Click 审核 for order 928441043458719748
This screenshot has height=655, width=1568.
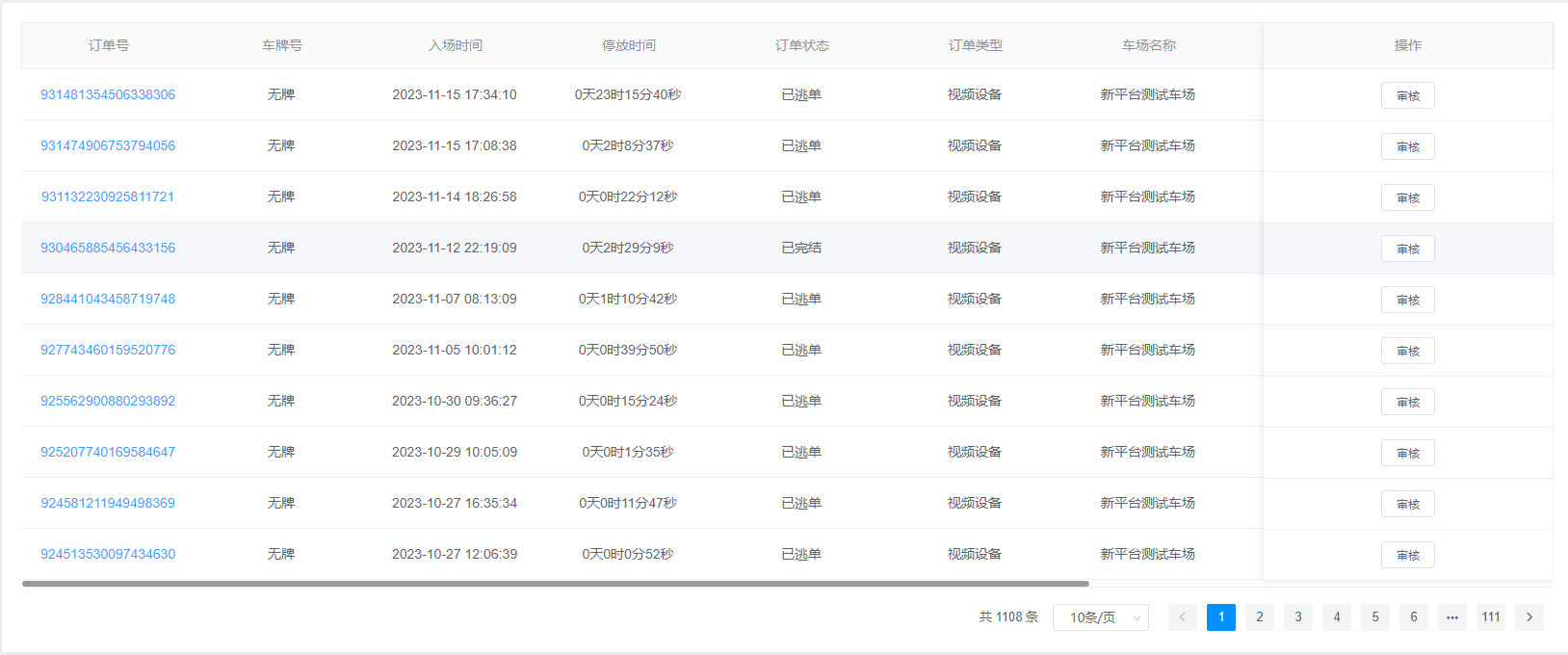point(1407,300)
